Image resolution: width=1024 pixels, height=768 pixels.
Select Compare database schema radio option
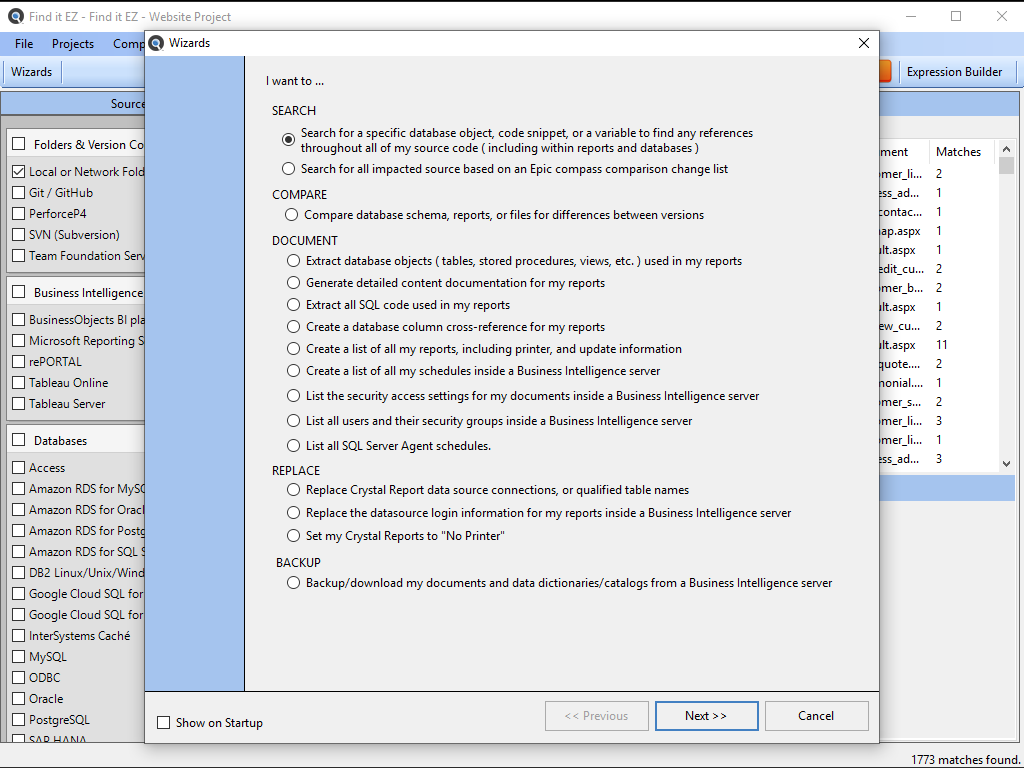pyautogui.click(x=292, y=215)
